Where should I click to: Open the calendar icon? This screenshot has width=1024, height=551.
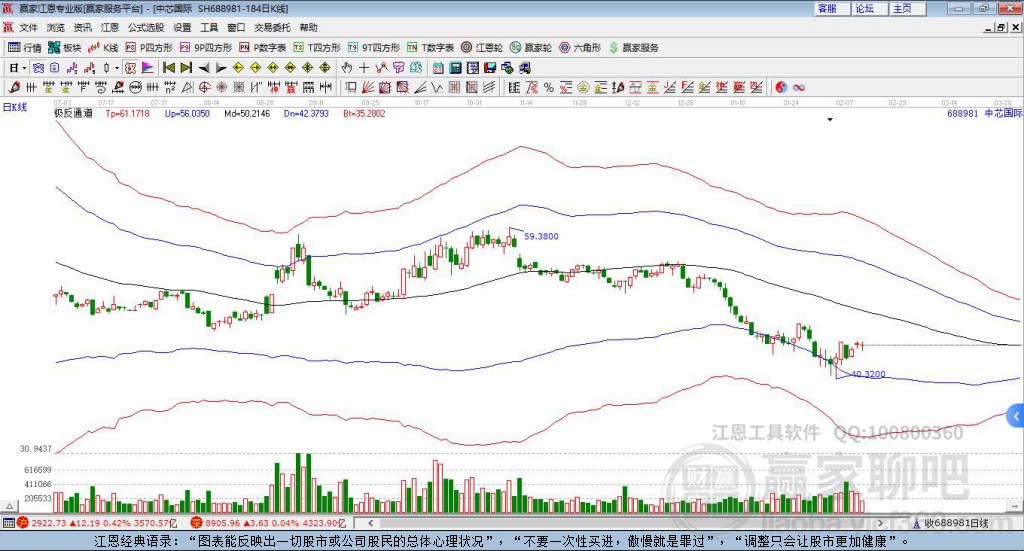click(x=438, y=68)
